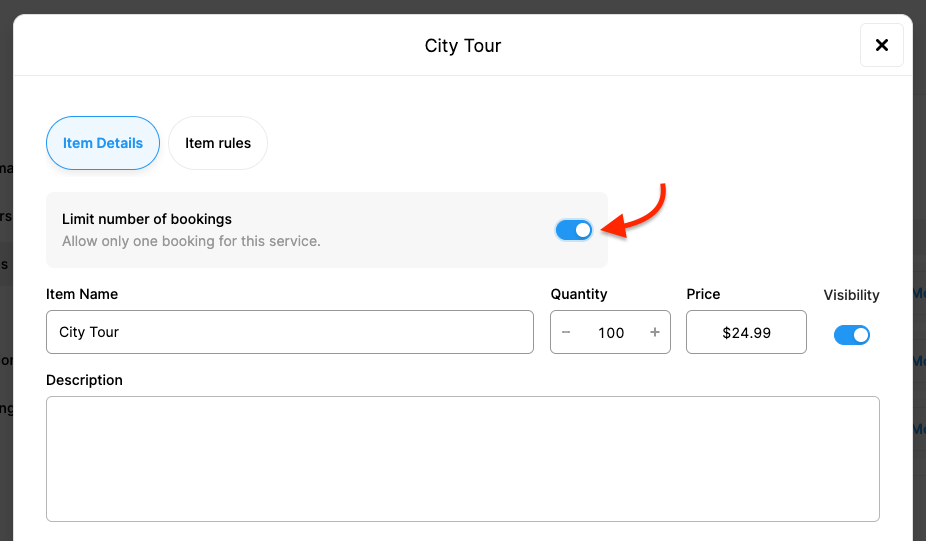Image resolution: width=926 pixels, height=541 pixels.
Task: Close the City Tour dialog
Action: tap(881, 45)
